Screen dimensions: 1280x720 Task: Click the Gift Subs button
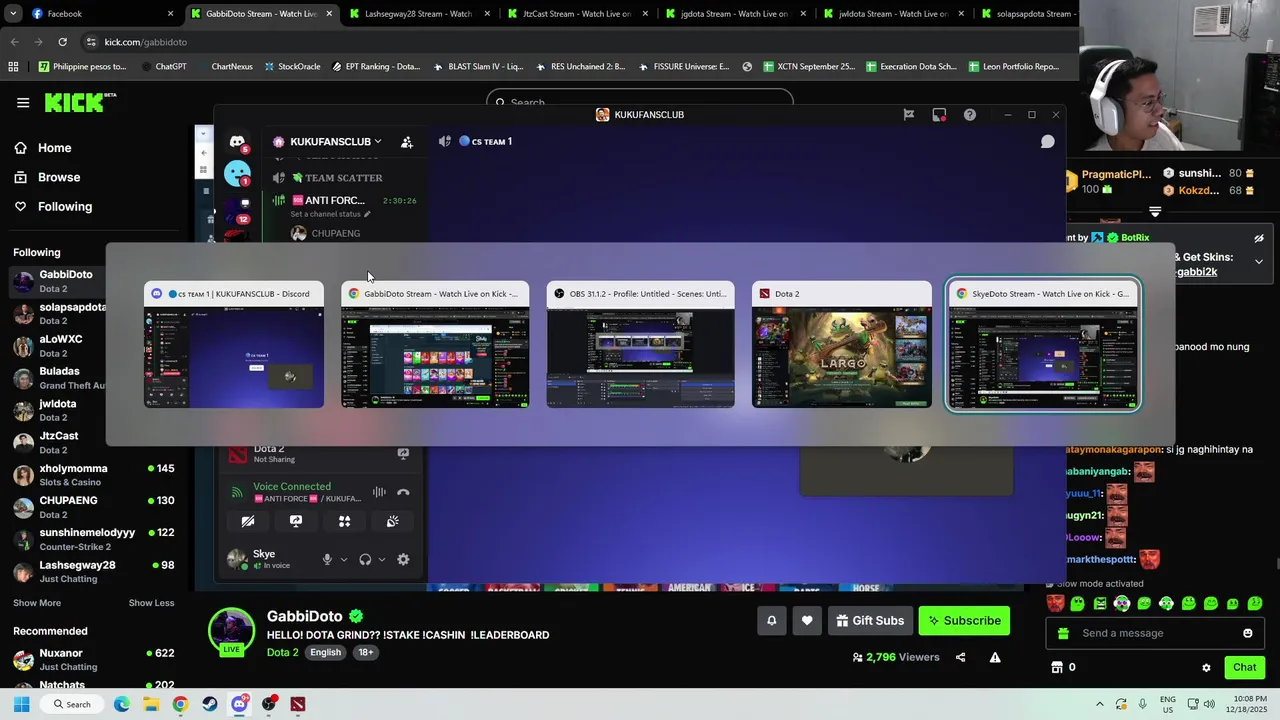click(869, 621)
